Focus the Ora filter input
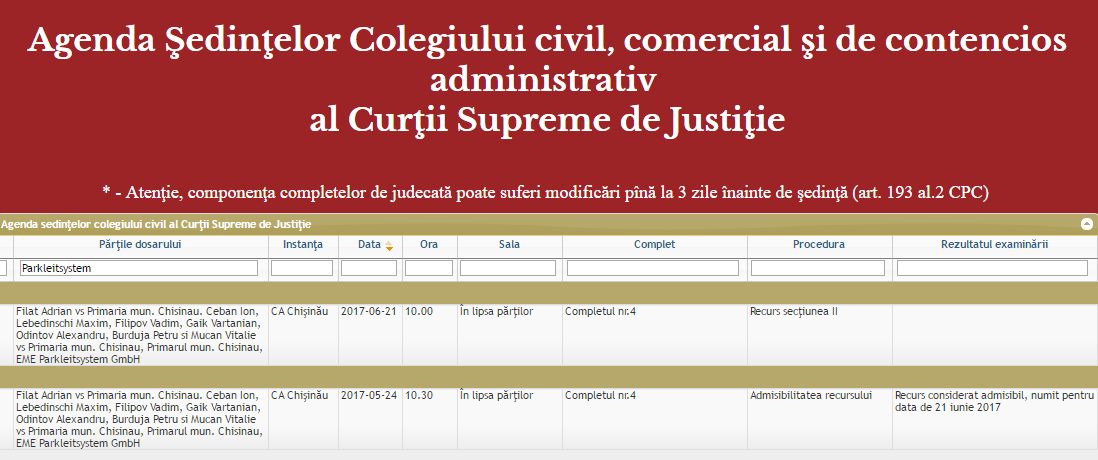The height and width of the screenshot is (460, 1098). [x=429, y=268]
